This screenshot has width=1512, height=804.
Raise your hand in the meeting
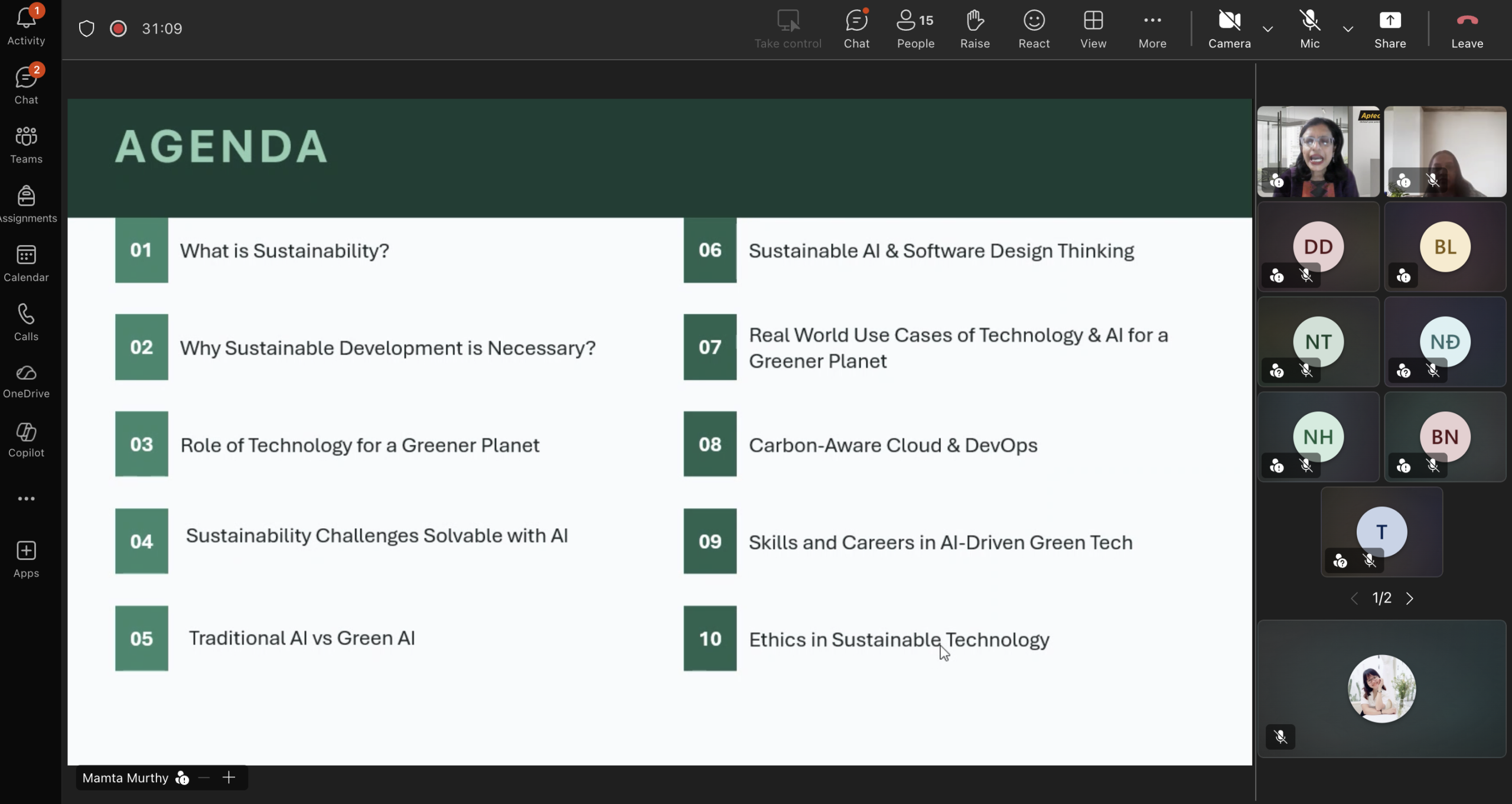(x=975, y=28)
